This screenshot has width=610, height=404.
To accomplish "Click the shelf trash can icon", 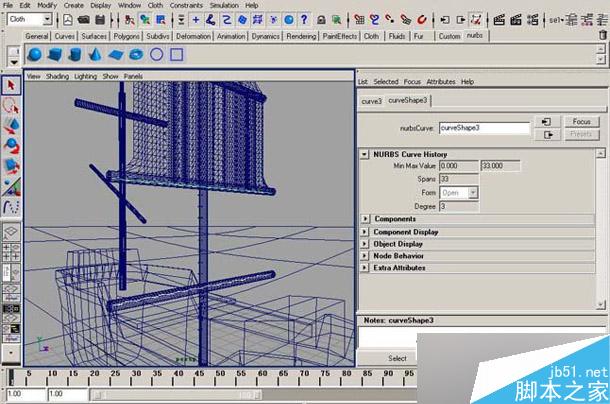I will coord(603,35).
